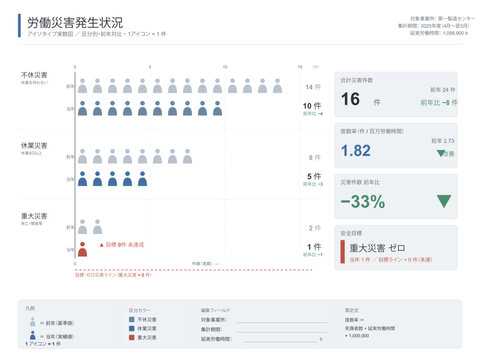Screen dimensions: 480x360
Task: Click the 休業災害 category label on the chart
Action: click(x=34, y=146)
